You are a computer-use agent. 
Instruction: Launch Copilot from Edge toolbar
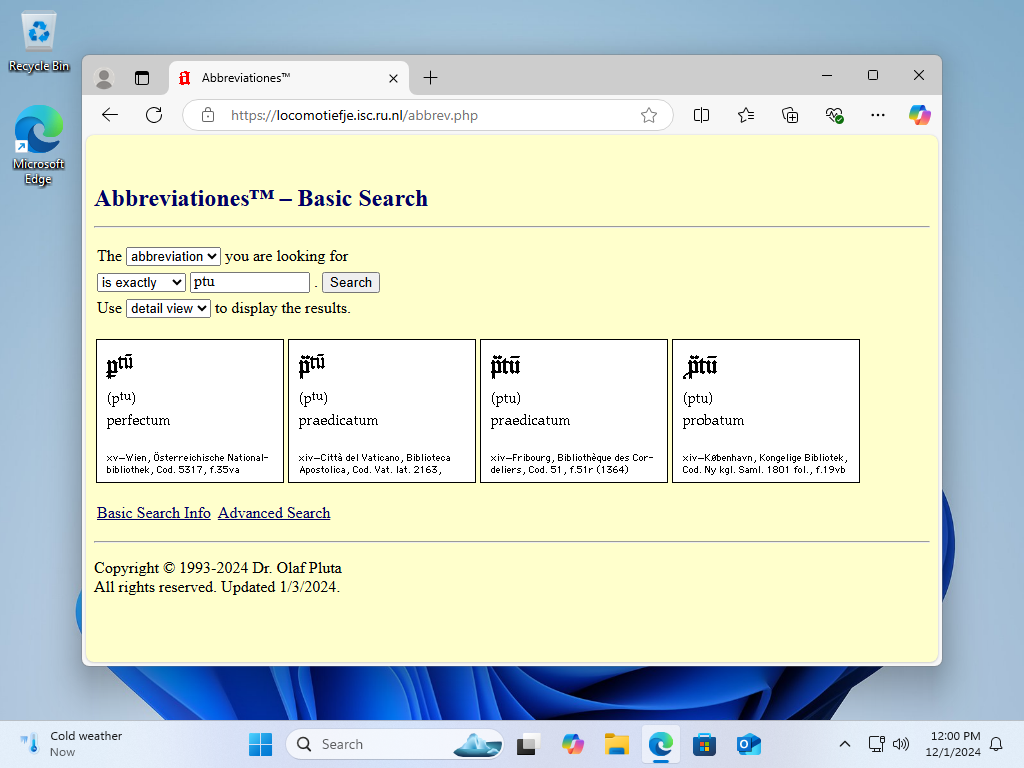[x=919, y=115]
